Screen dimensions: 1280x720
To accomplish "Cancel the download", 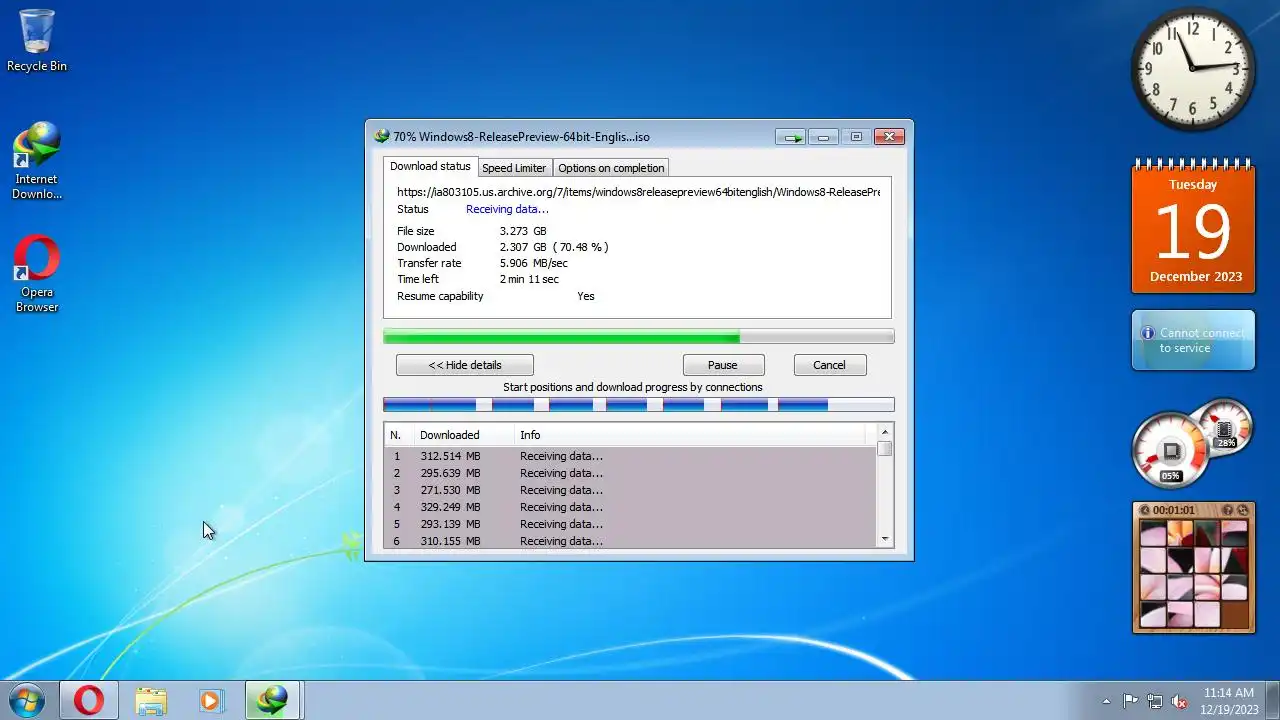I will click(829, 365).
